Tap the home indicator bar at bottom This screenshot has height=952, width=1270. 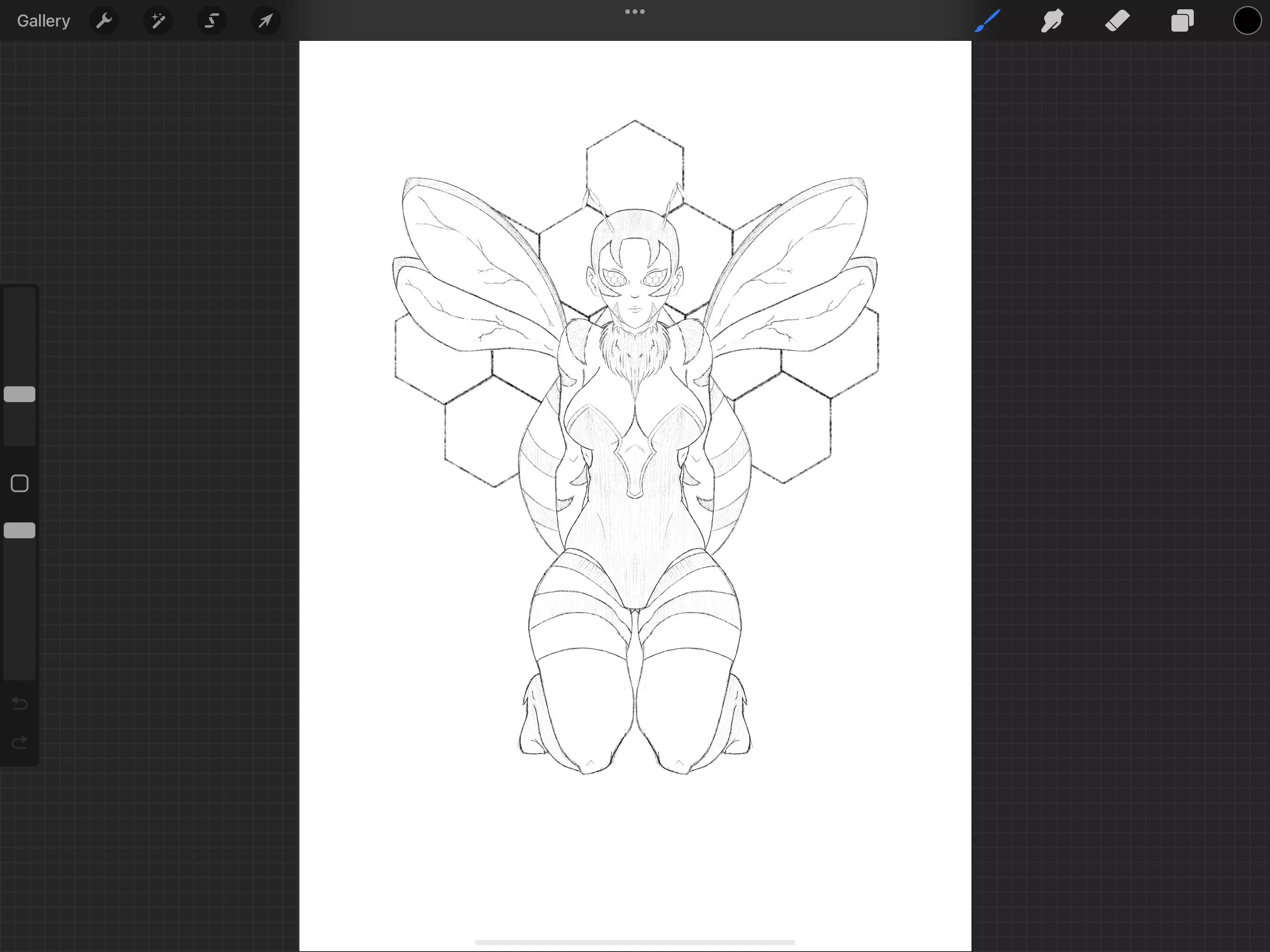click(635, 942)
